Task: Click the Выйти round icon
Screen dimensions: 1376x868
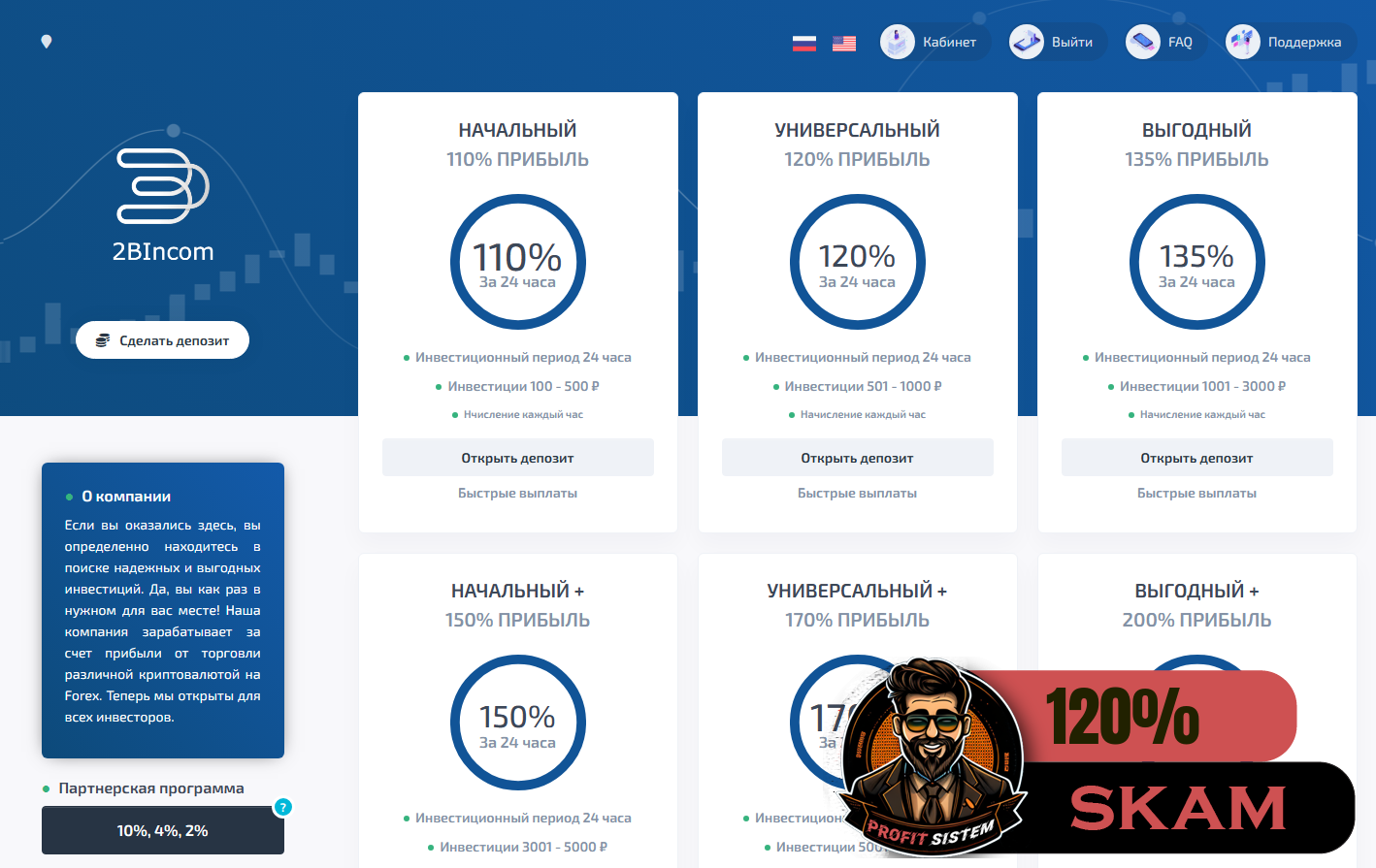Action: [1027, 42]
